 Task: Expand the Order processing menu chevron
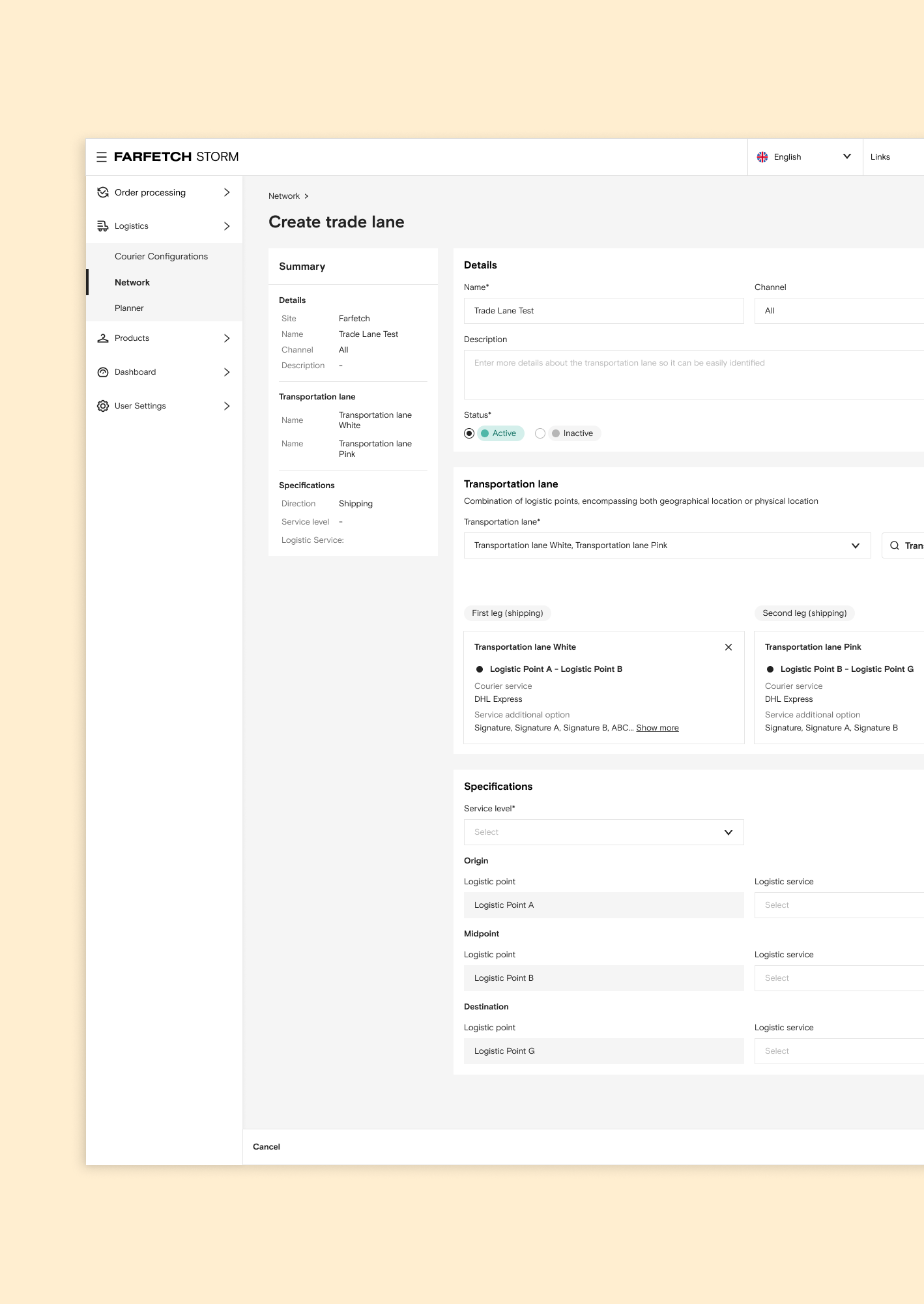tap(227, 192)
